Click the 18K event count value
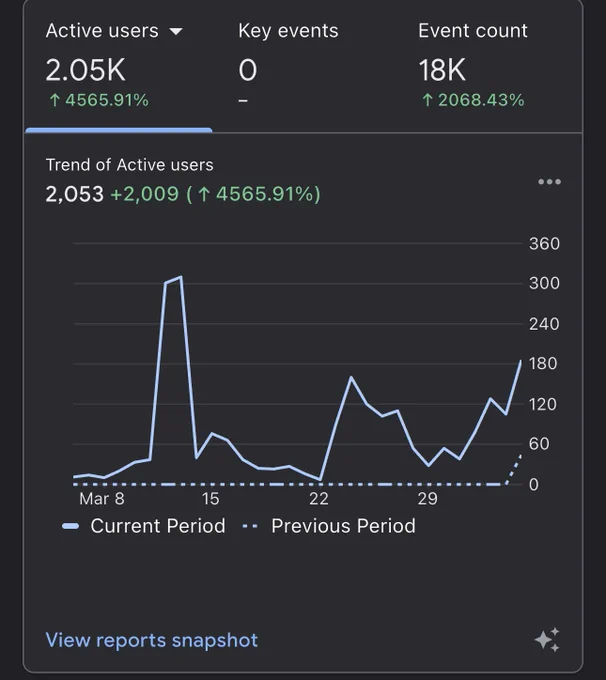 coord(442,70)
